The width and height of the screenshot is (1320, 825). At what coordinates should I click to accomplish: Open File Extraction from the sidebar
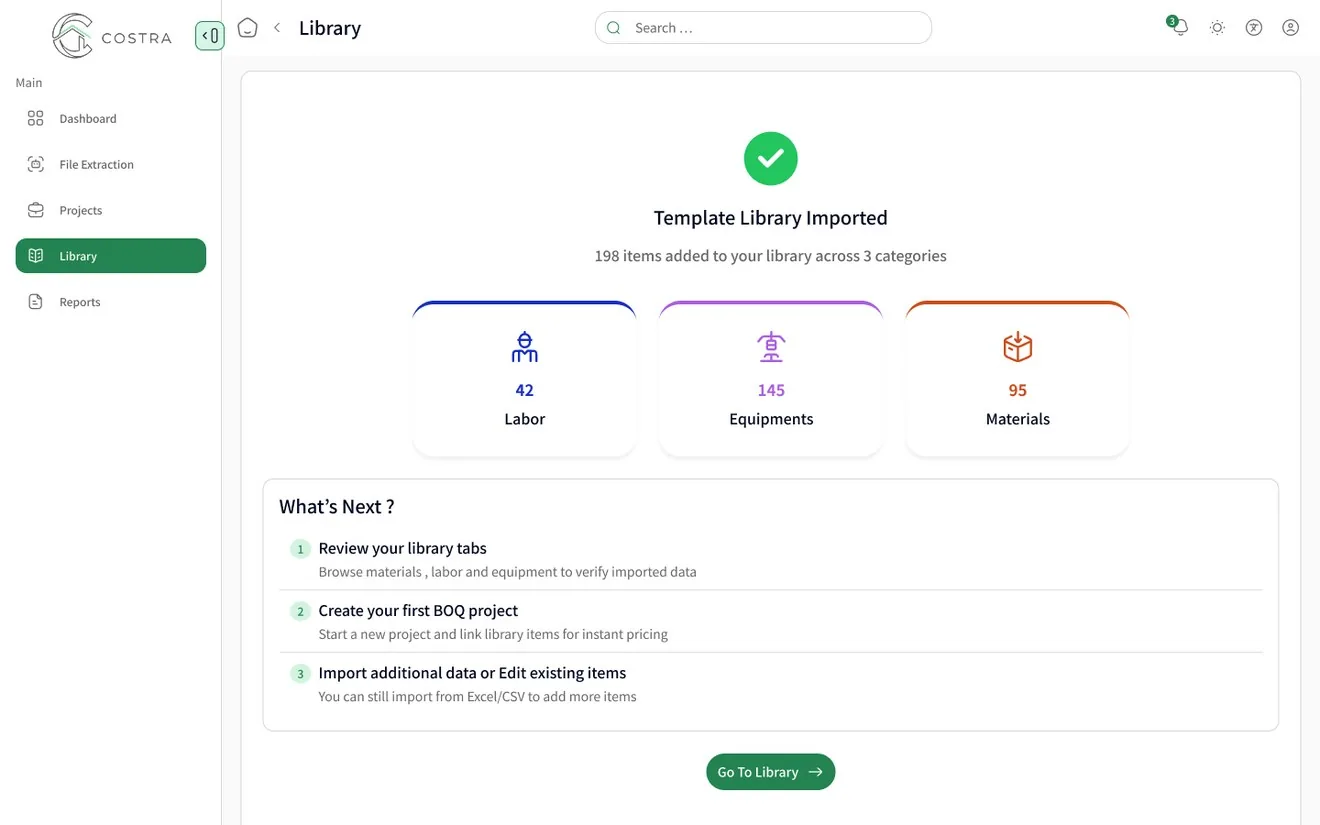click(x=111, y=164)
